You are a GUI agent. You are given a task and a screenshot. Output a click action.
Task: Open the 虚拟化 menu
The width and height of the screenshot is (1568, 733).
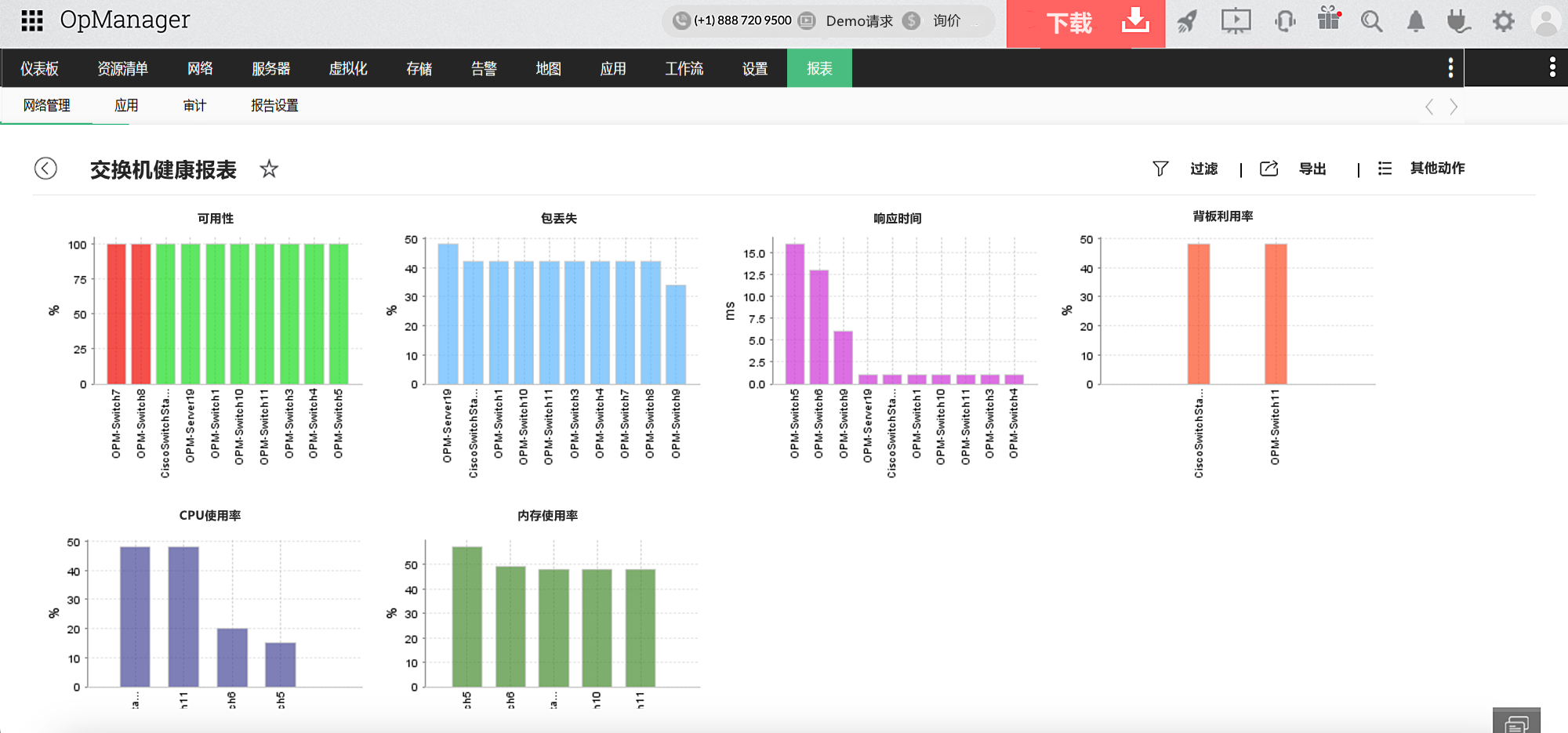[x=348, y=68]
